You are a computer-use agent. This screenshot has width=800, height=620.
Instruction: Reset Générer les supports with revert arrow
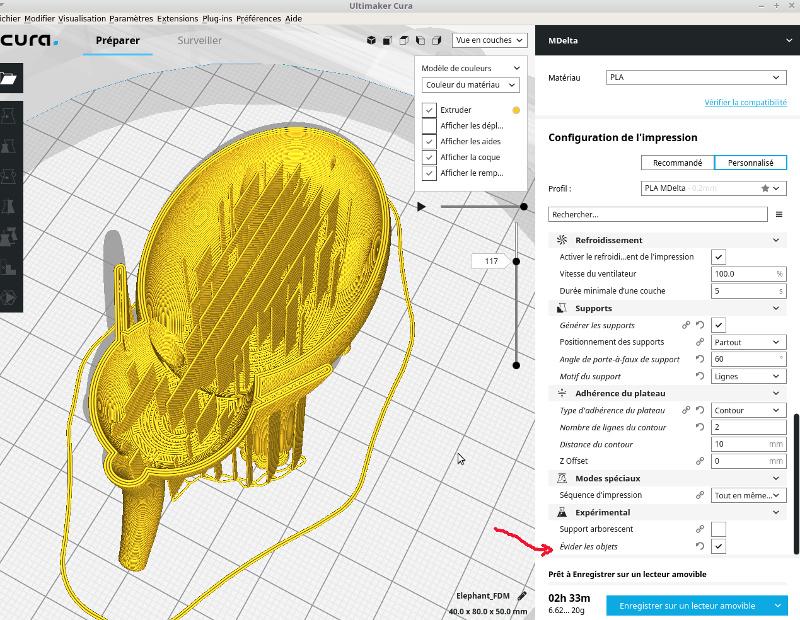[700, 325]
